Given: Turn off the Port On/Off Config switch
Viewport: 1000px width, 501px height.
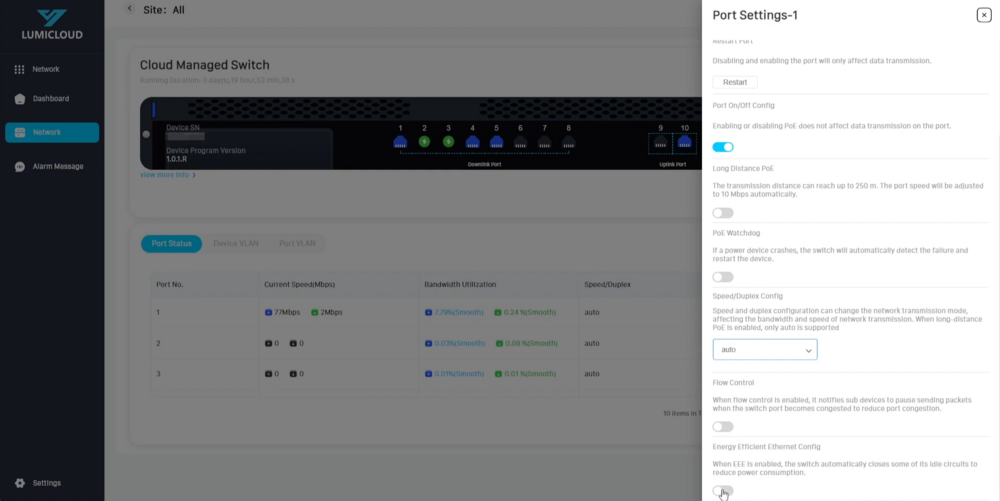Looking at the screenshot, I should [723, 147].
